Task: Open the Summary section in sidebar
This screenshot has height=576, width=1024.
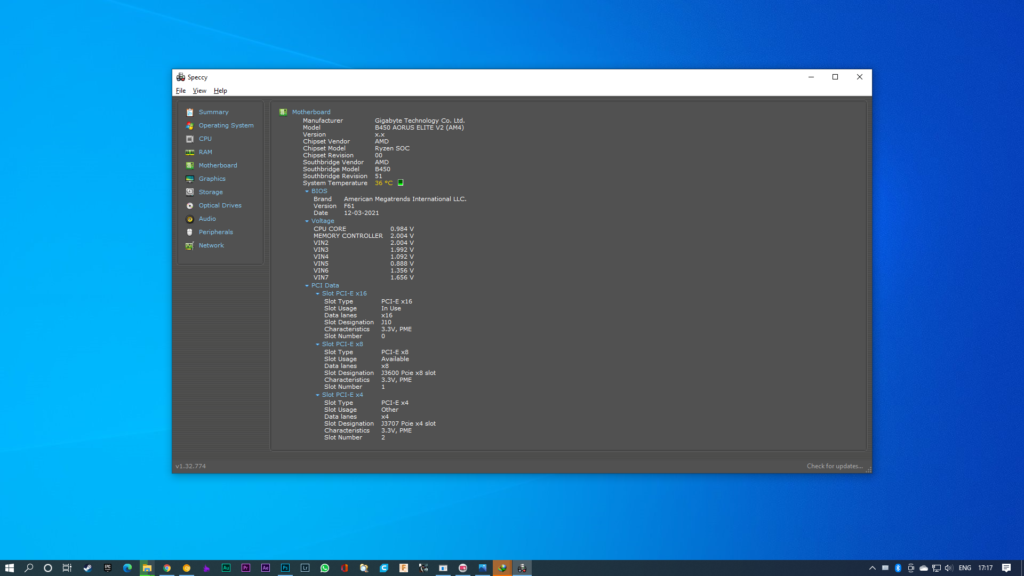Action: (213, 112)
